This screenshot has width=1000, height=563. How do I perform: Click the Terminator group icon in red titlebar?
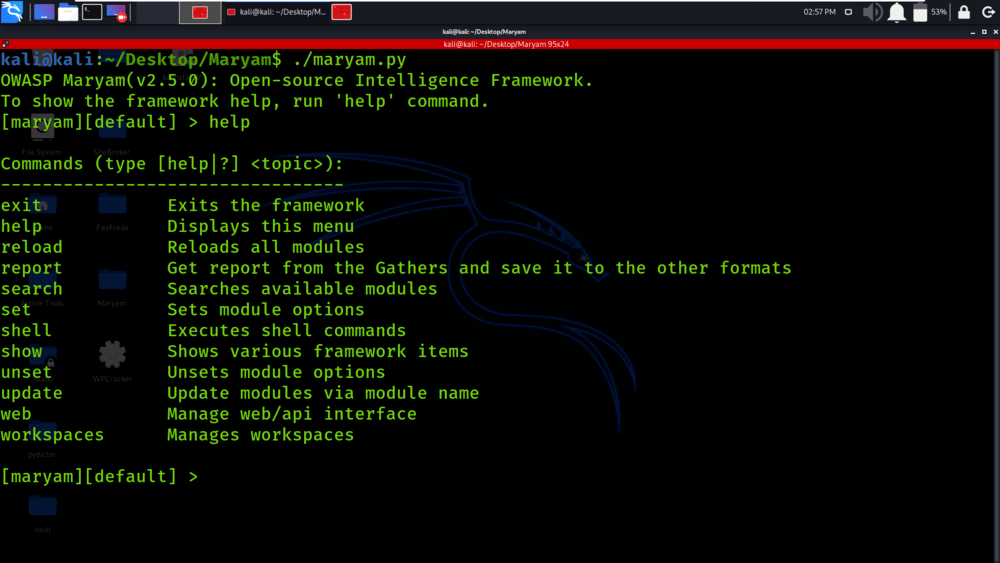(5, 44)
